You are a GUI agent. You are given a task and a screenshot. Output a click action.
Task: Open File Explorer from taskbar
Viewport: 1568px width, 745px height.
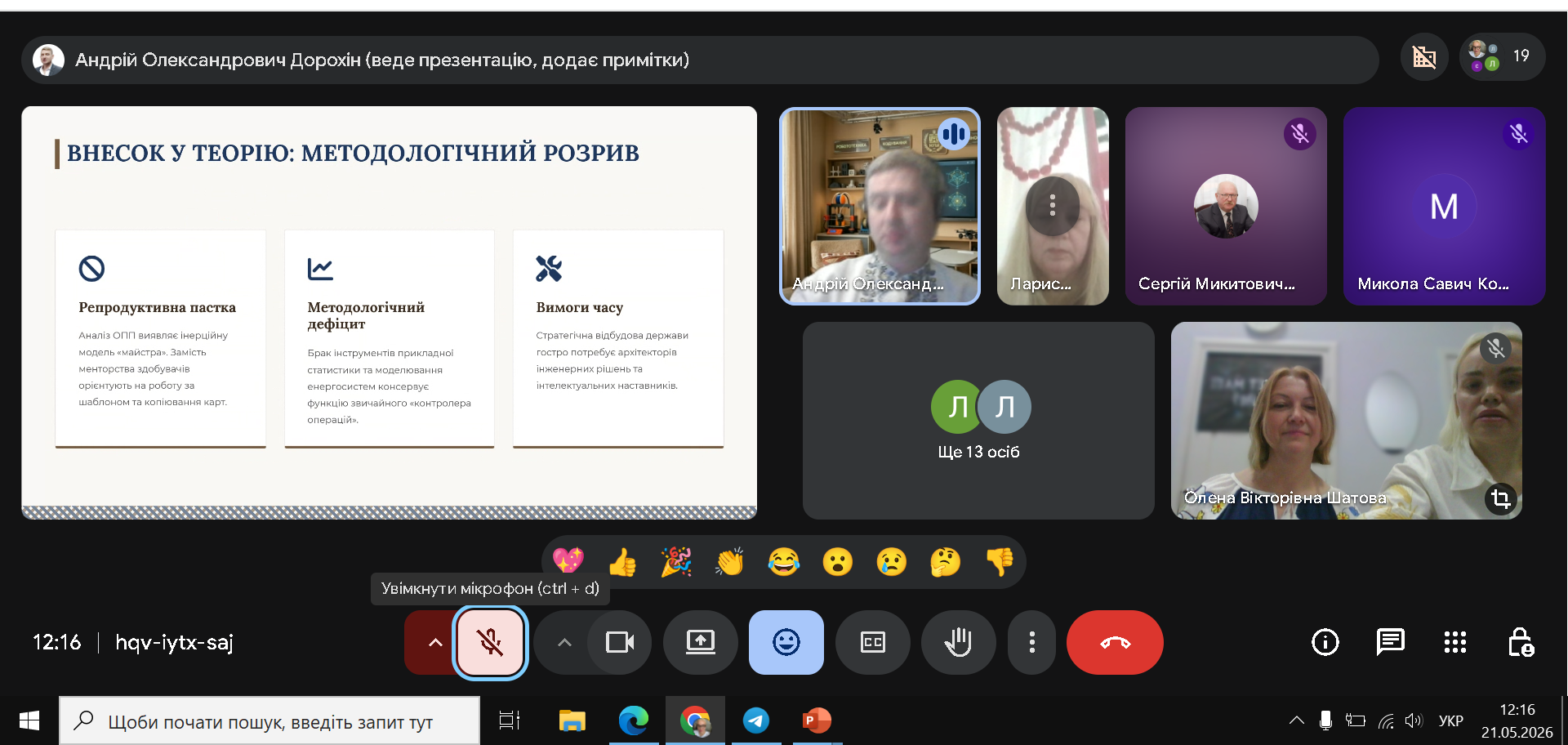tap(572, 720)
